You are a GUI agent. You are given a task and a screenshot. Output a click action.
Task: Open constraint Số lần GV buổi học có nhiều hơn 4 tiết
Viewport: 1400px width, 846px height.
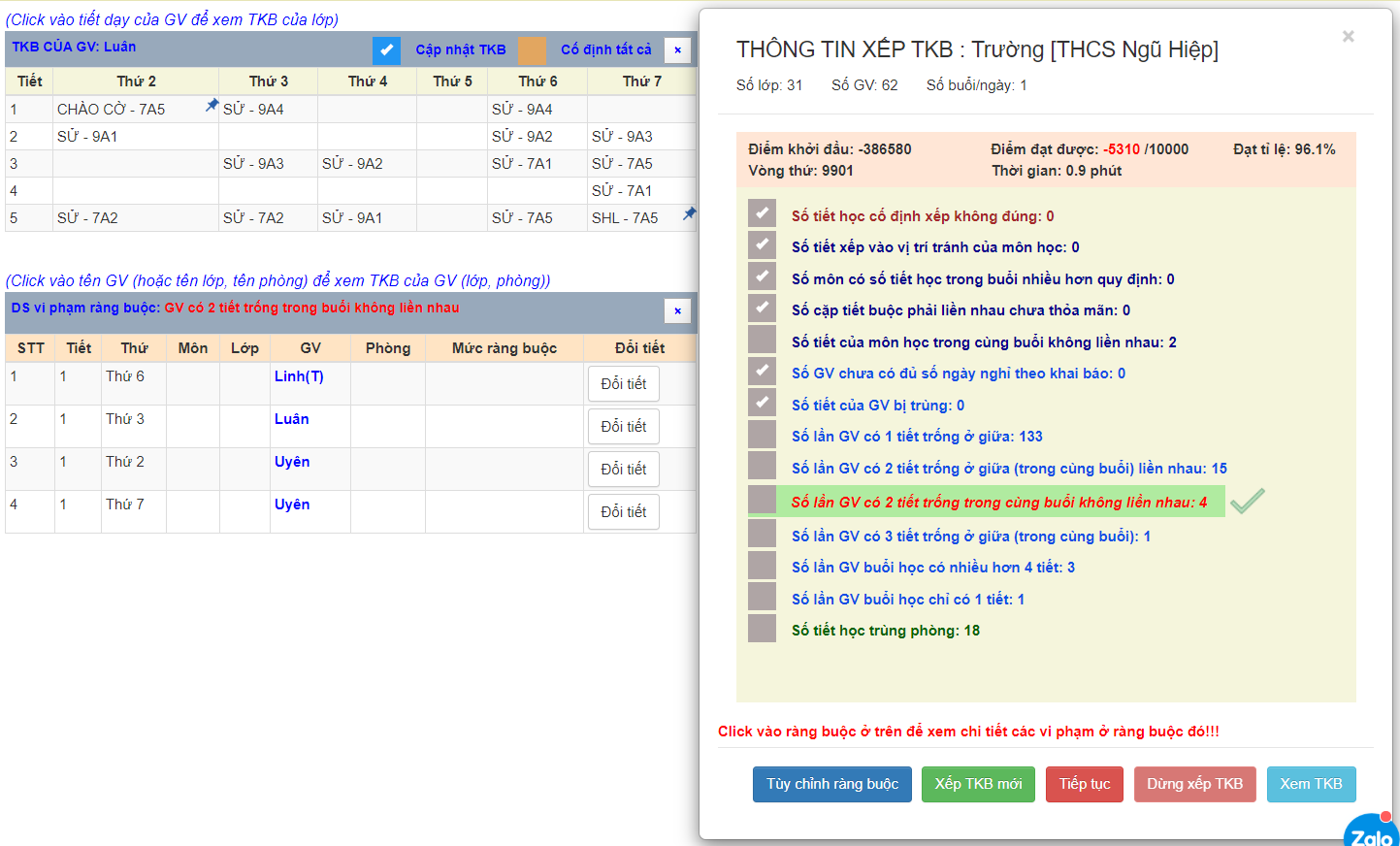tap(932, 568)
